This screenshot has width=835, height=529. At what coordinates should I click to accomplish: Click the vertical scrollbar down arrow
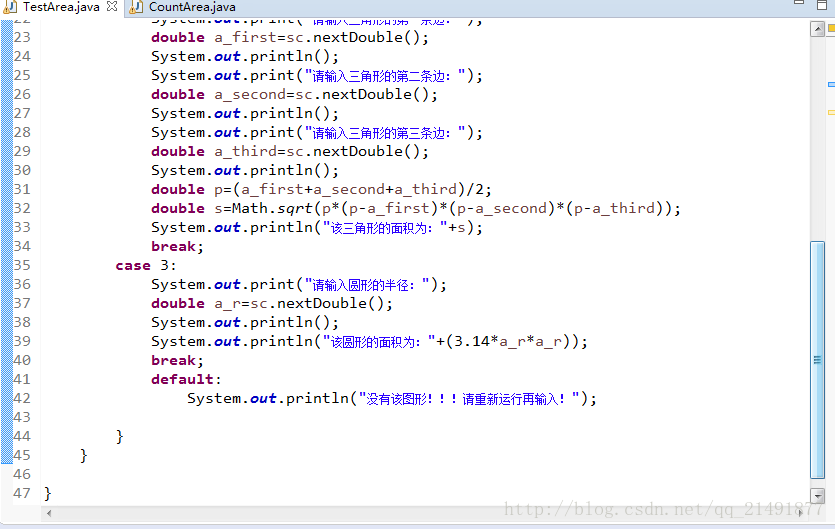(x=817, y=496)
